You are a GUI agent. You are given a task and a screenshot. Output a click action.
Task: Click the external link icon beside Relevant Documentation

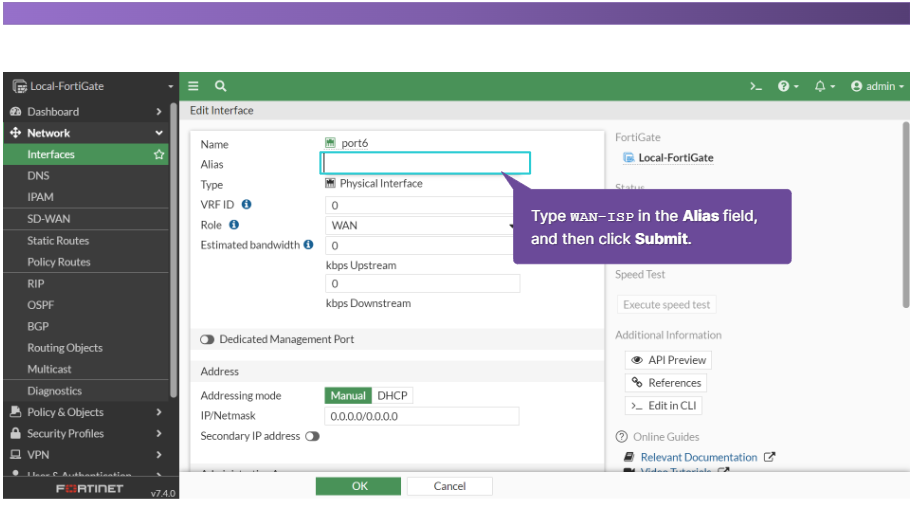point(769,457)
